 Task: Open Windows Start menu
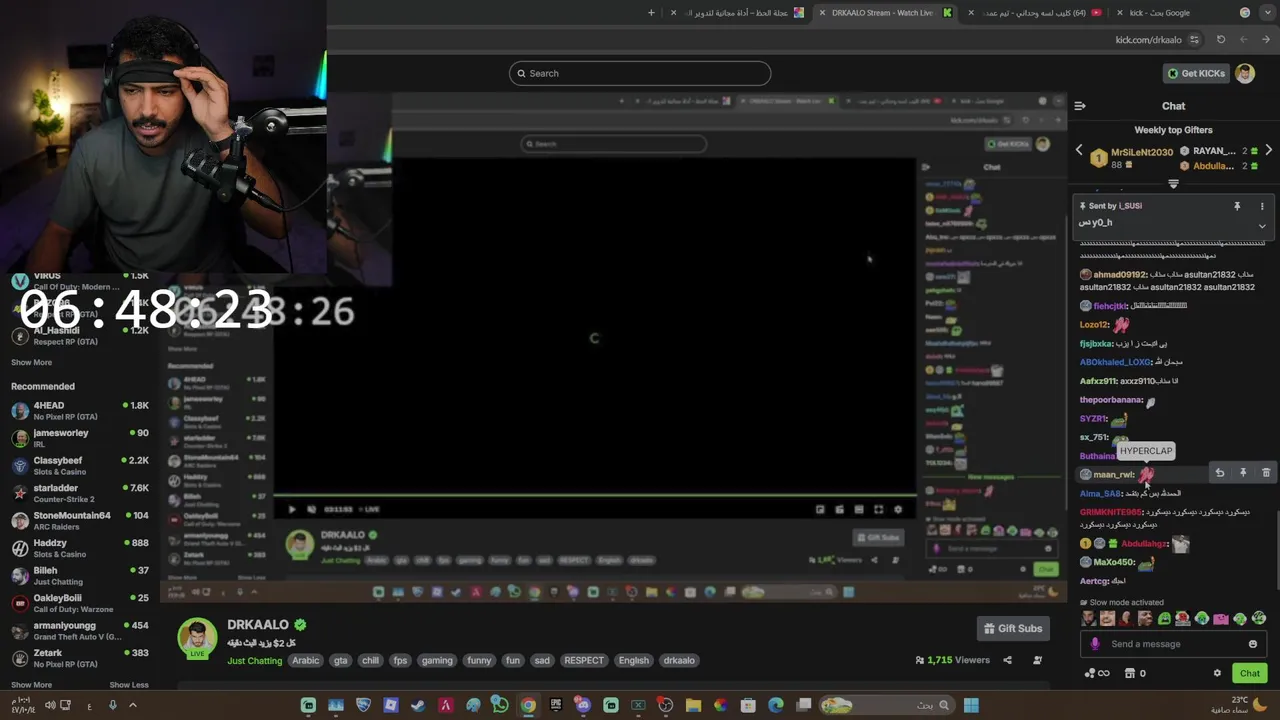(x=971, y=705)
